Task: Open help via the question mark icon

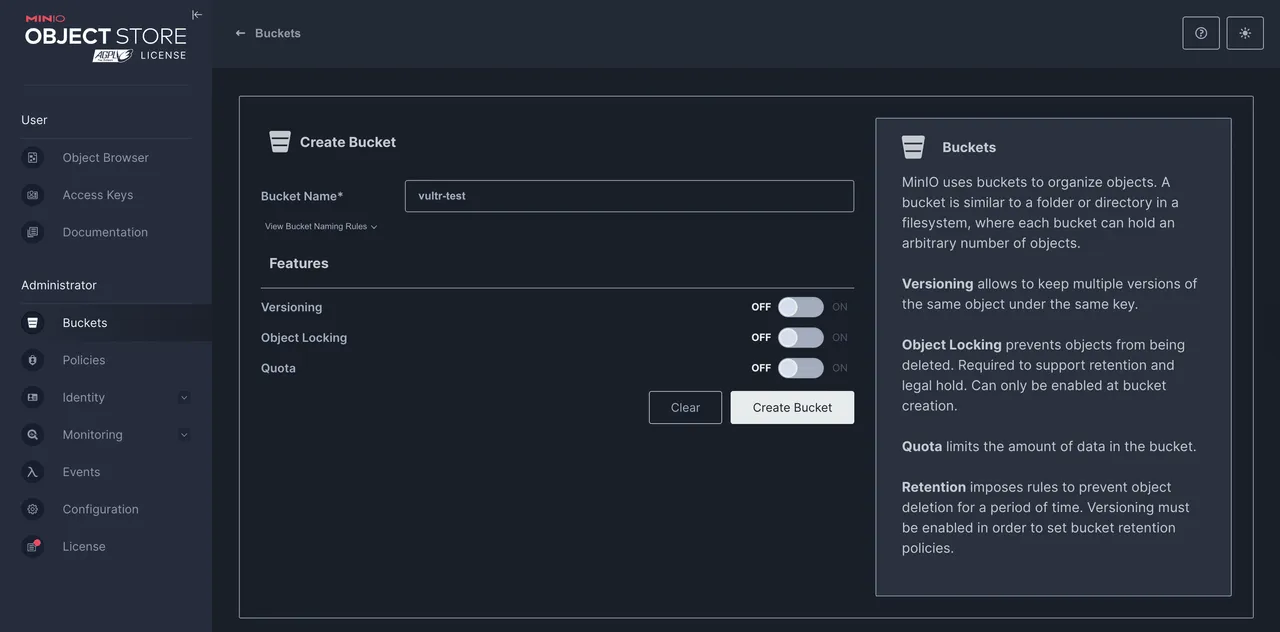Action: coord(1201,33)
